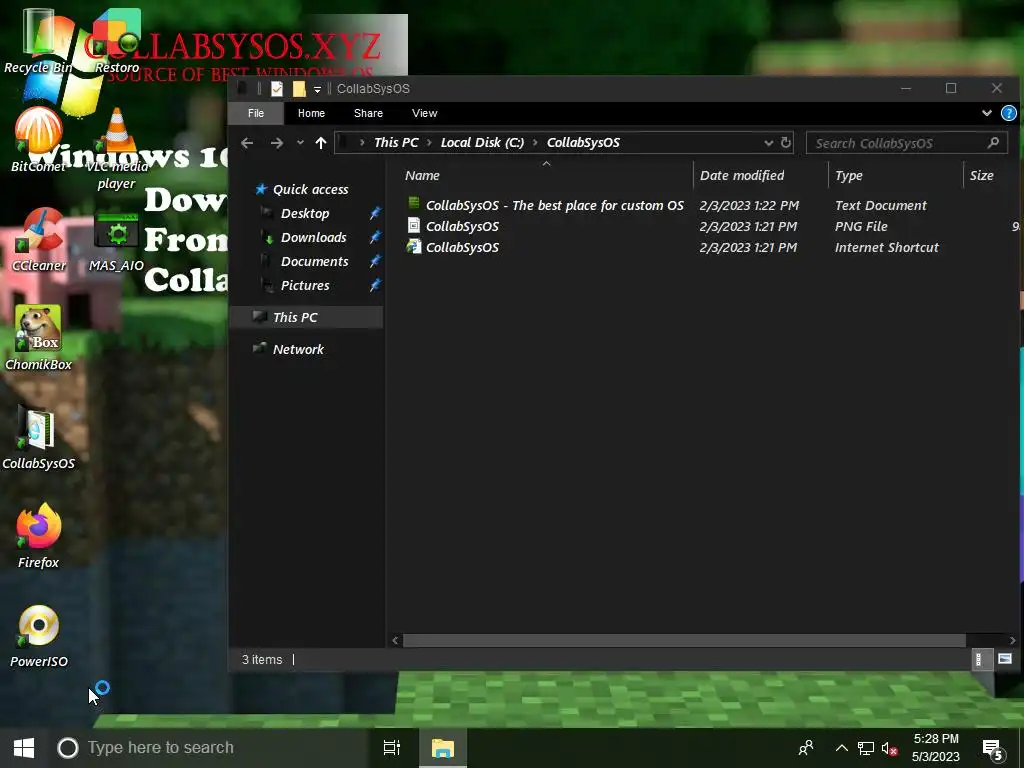The height and width of the screenshot is (768, 1024).
Task: Switch to the View ribbon tab
Action: point(424,114)
